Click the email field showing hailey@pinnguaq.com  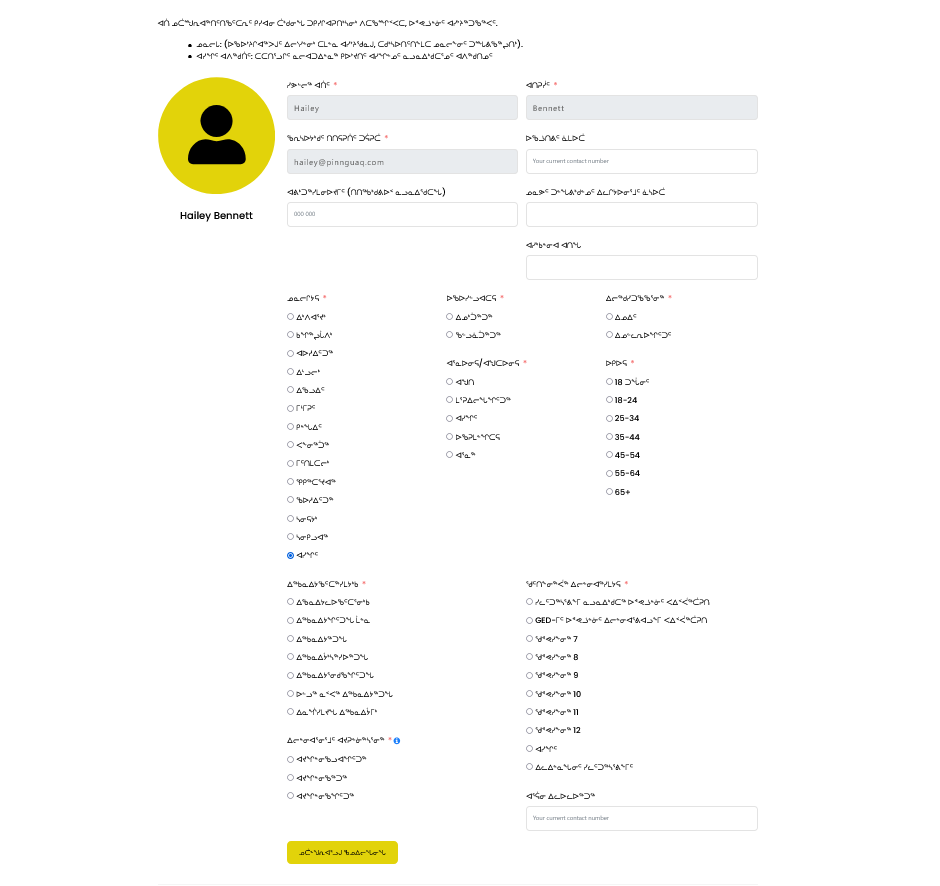click(402, 162)
